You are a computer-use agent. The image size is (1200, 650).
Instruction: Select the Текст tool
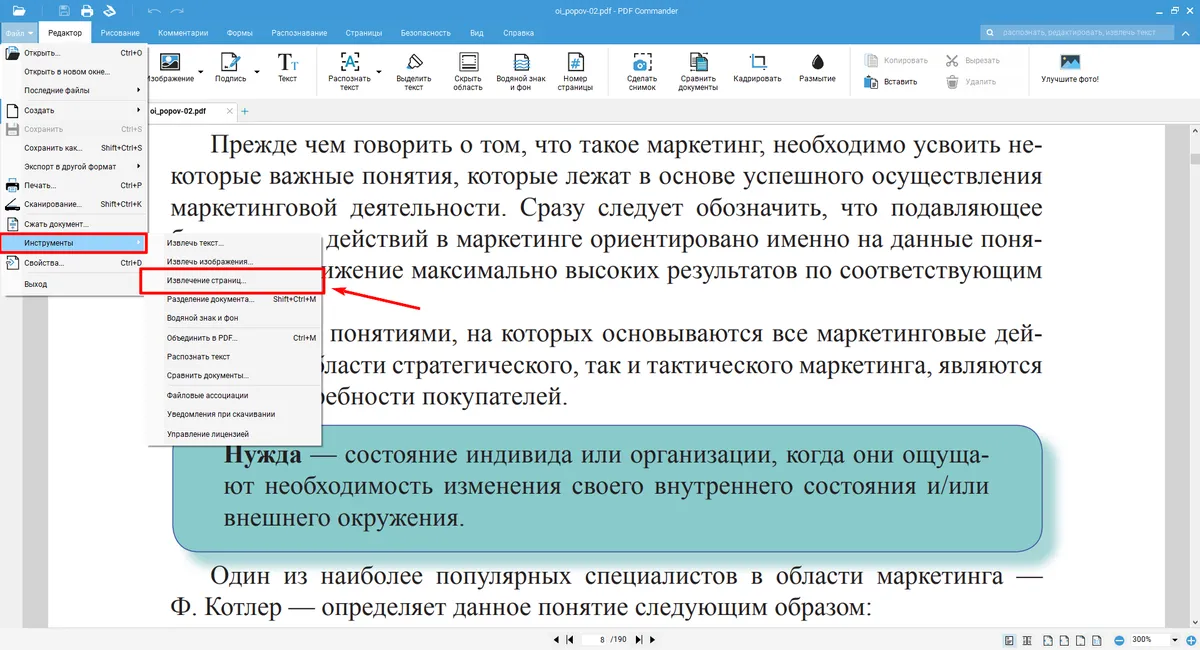287,70
